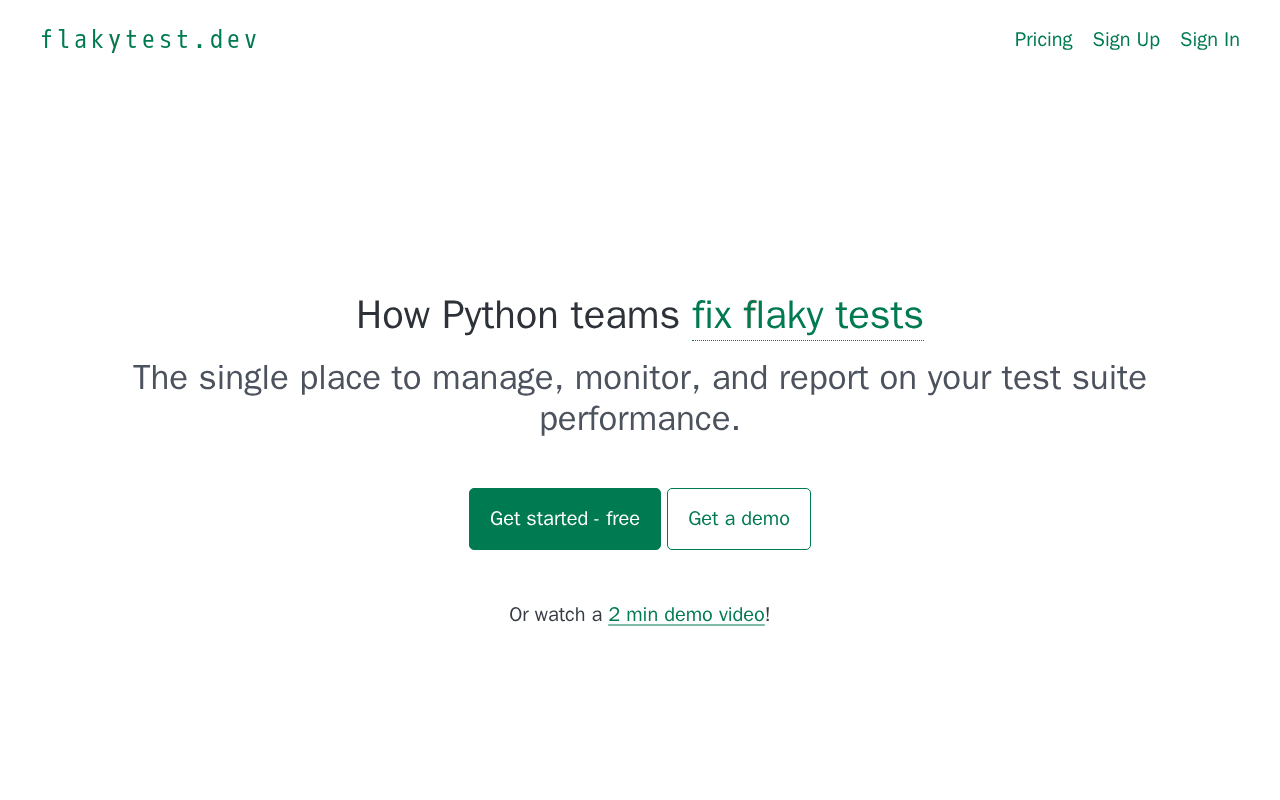
Task: Open the '2 min demo video' link
Action: click(x=686, y=615)
